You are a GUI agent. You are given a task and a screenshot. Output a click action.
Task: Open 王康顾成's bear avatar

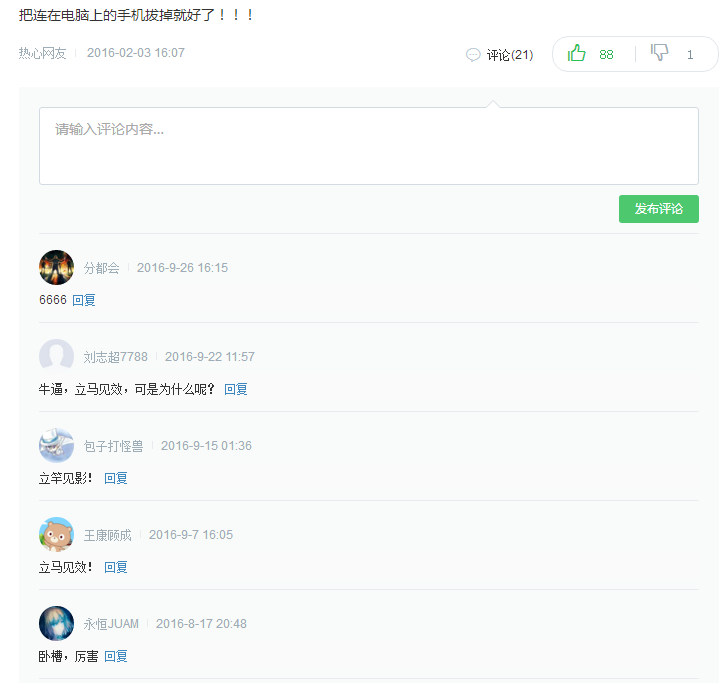click(56, 535)
